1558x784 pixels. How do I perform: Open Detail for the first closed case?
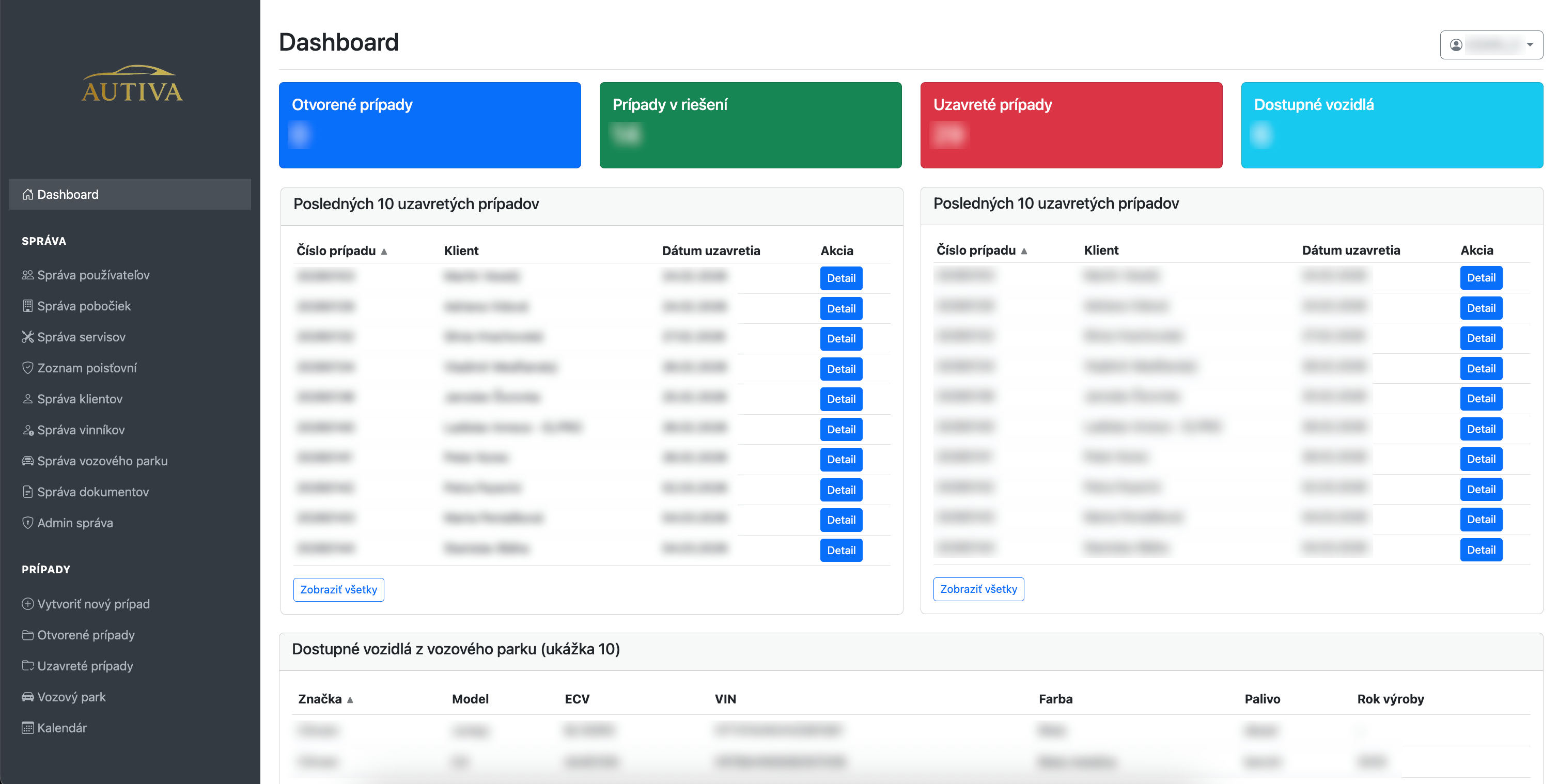[842, 278]
